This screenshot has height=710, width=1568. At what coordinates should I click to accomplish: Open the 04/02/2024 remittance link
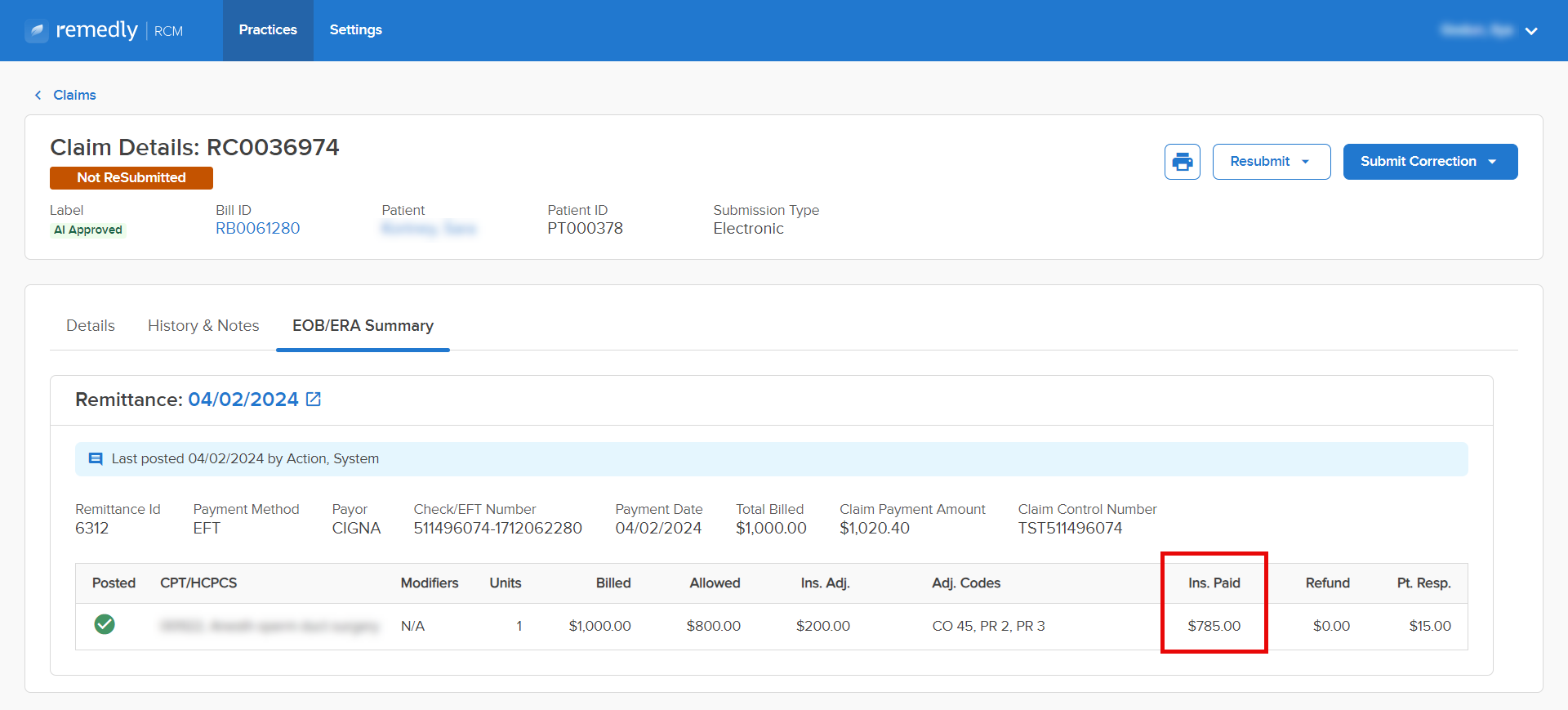click(243, 400)
